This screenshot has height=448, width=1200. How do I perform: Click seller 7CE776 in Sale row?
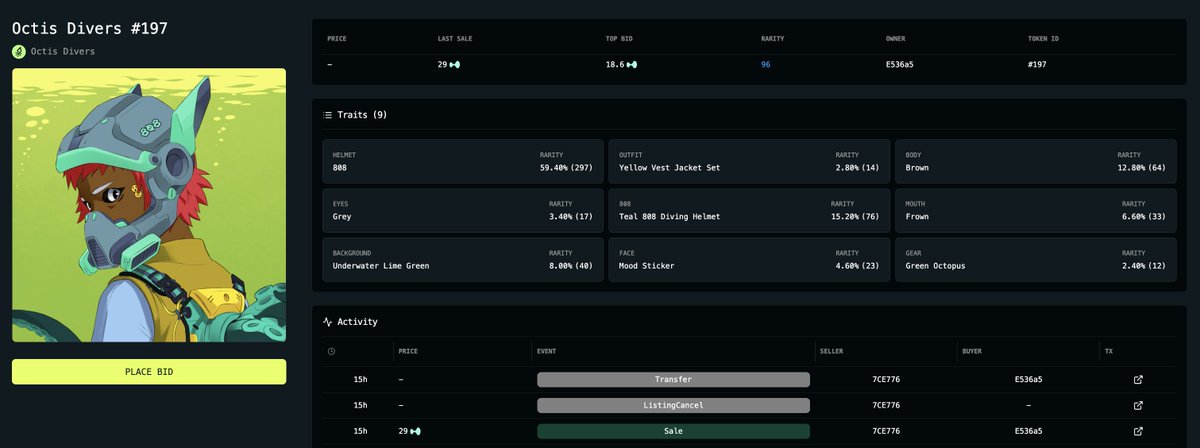tap(888, 432)
